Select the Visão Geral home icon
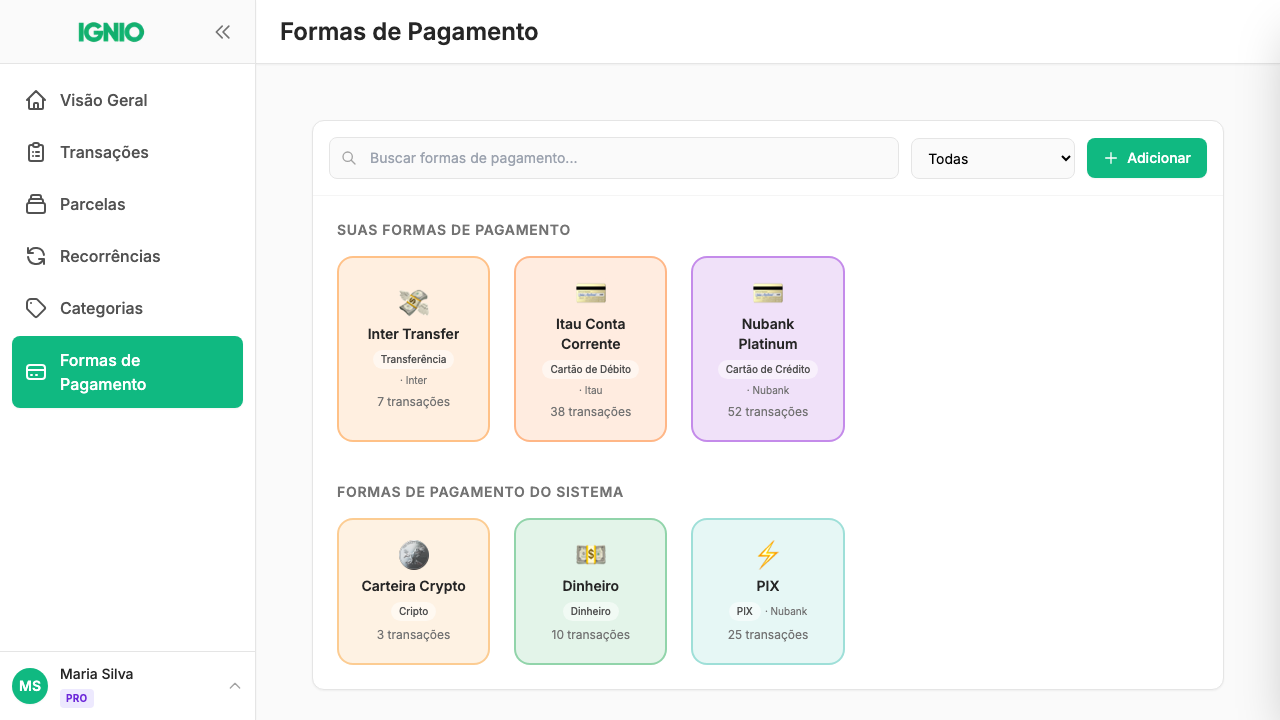This screenshot has width=1280, height=720. coord(36,100)
